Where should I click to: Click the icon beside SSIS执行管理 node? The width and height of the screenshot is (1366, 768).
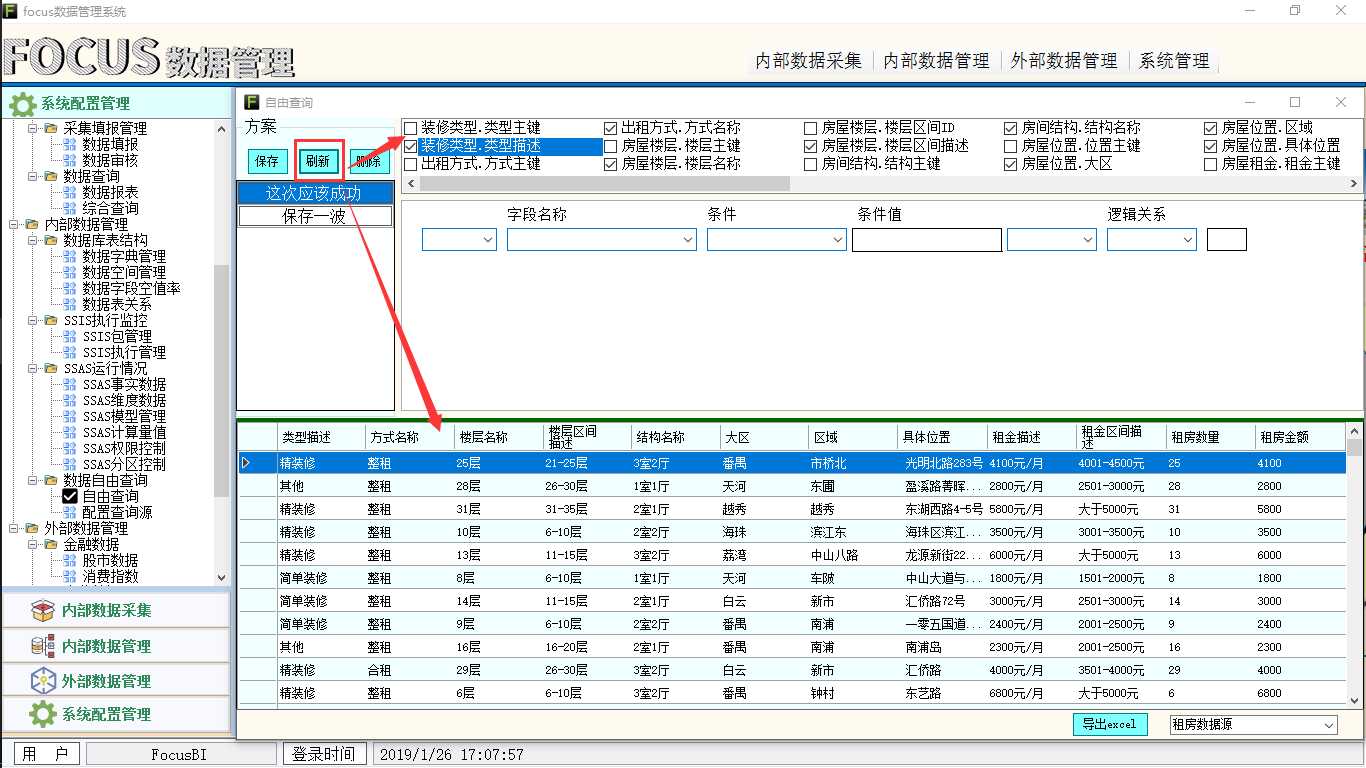tap(70, 352)
